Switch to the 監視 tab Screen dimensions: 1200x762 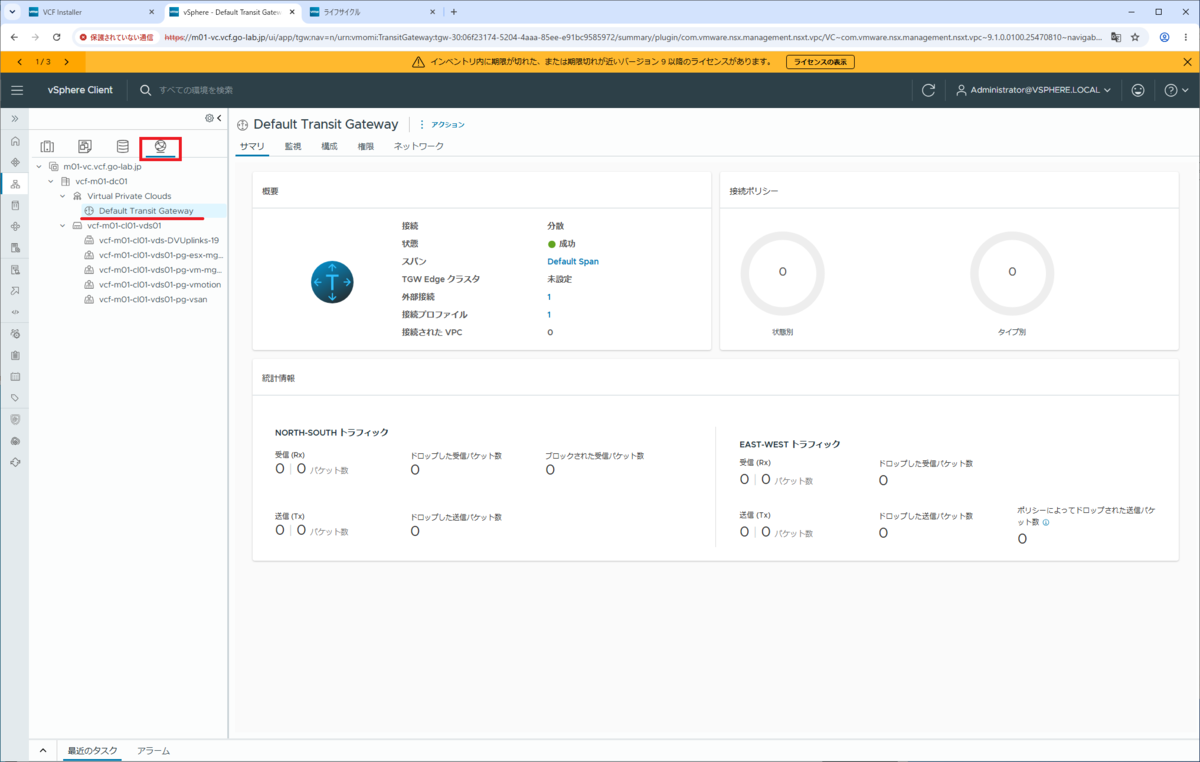293,146
